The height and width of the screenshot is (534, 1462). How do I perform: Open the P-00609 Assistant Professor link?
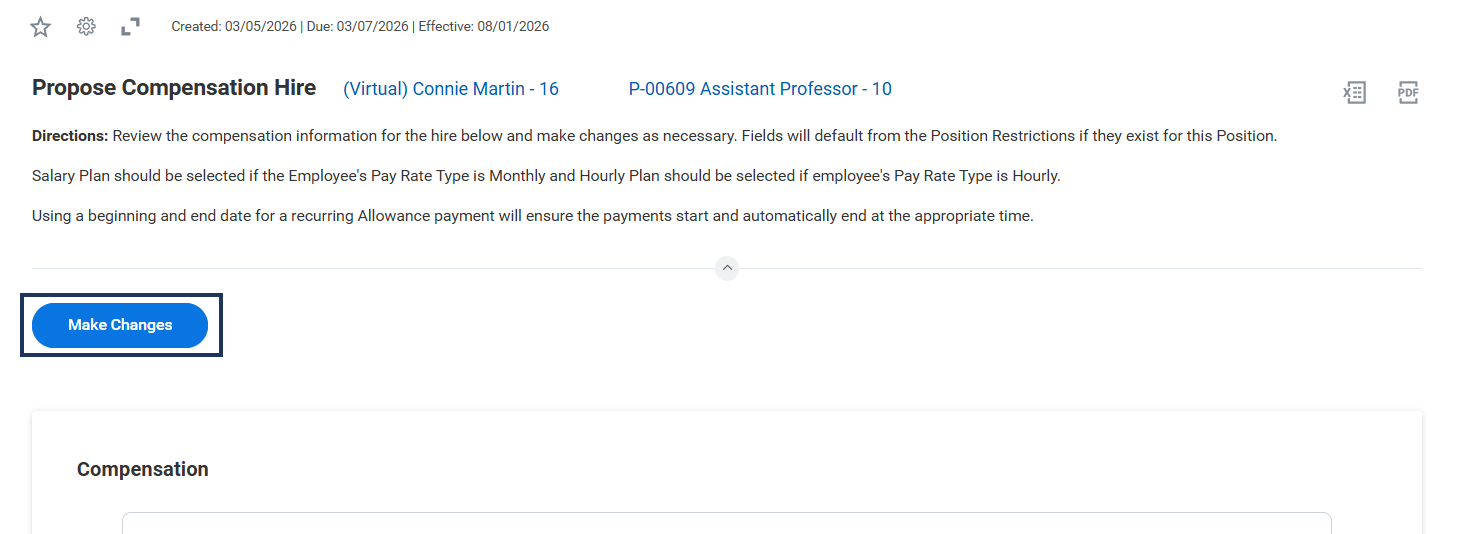pos(760,89)
